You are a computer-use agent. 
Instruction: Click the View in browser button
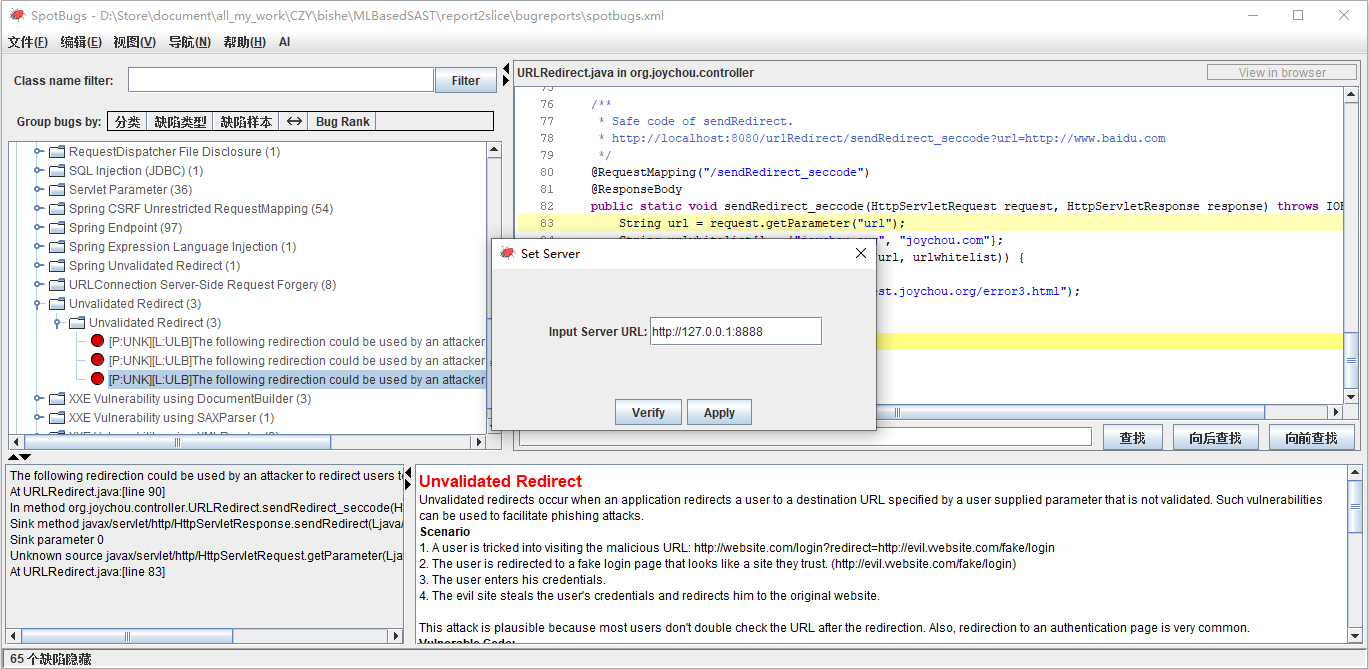coord(1282,72)
